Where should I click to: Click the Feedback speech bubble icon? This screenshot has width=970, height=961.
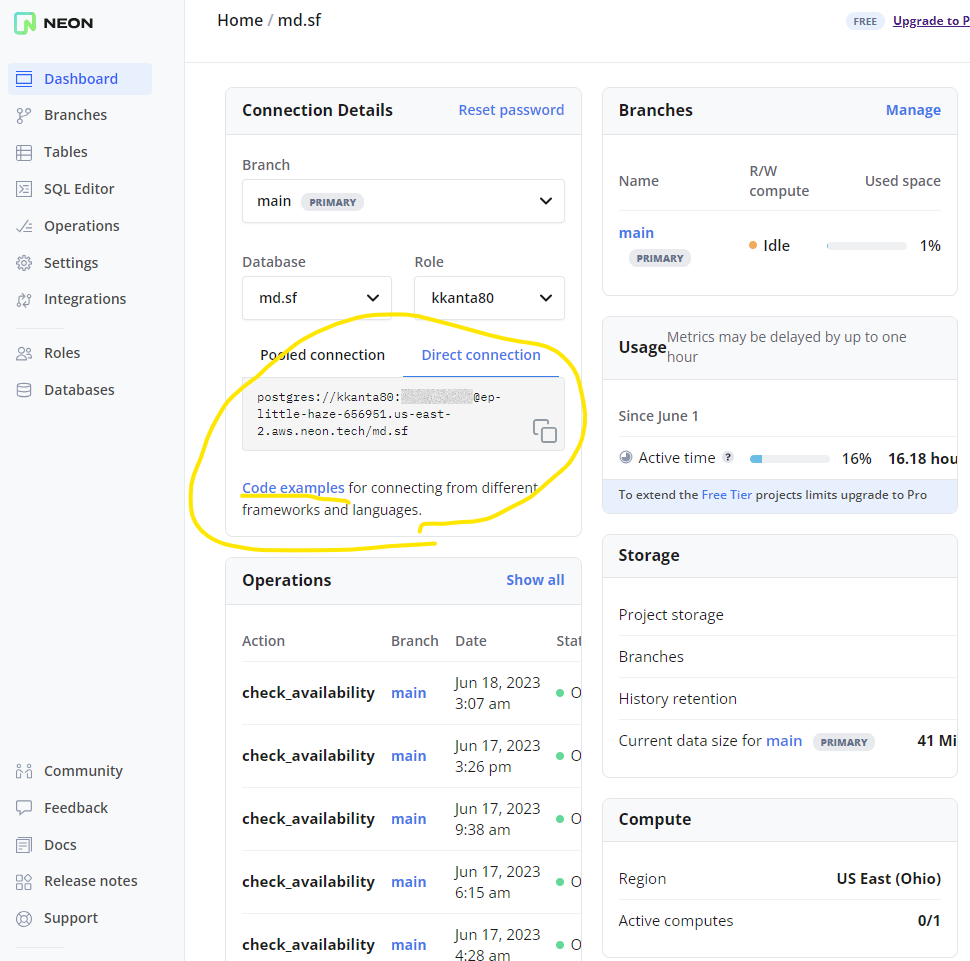(24, 808)
